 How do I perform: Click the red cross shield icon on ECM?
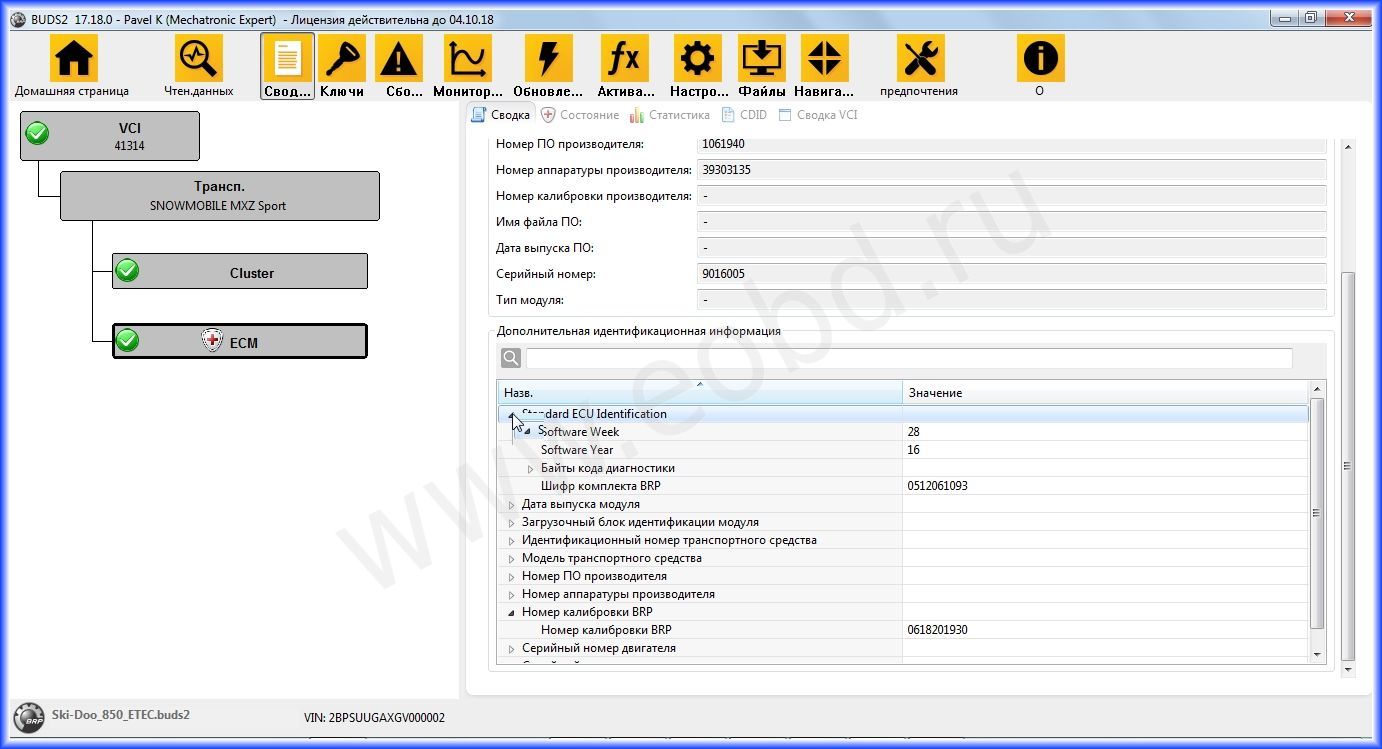(212, 341)
